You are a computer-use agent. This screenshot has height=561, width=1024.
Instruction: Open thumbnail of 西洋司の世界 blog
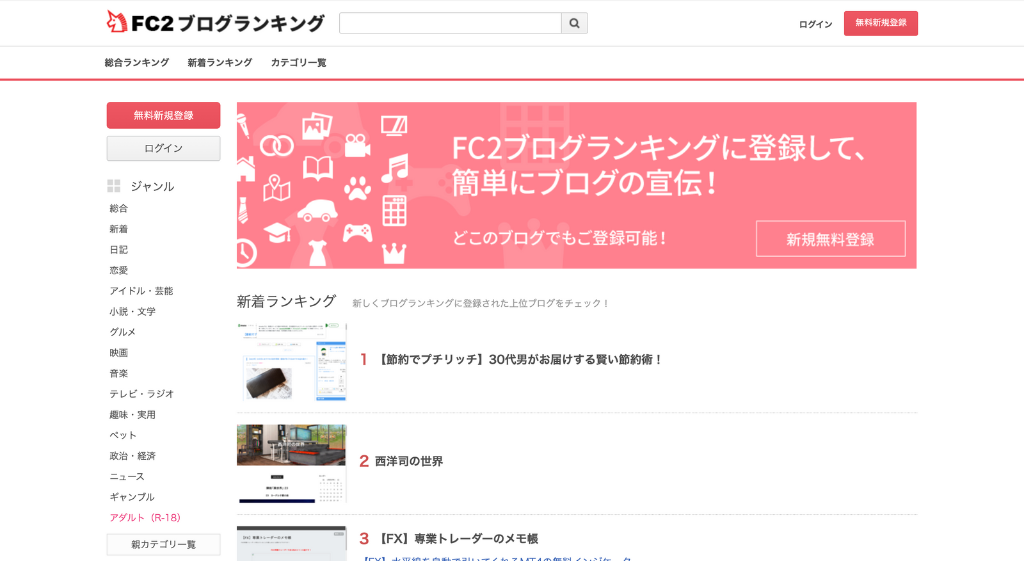pyautogui.click(x=291, y=464)
